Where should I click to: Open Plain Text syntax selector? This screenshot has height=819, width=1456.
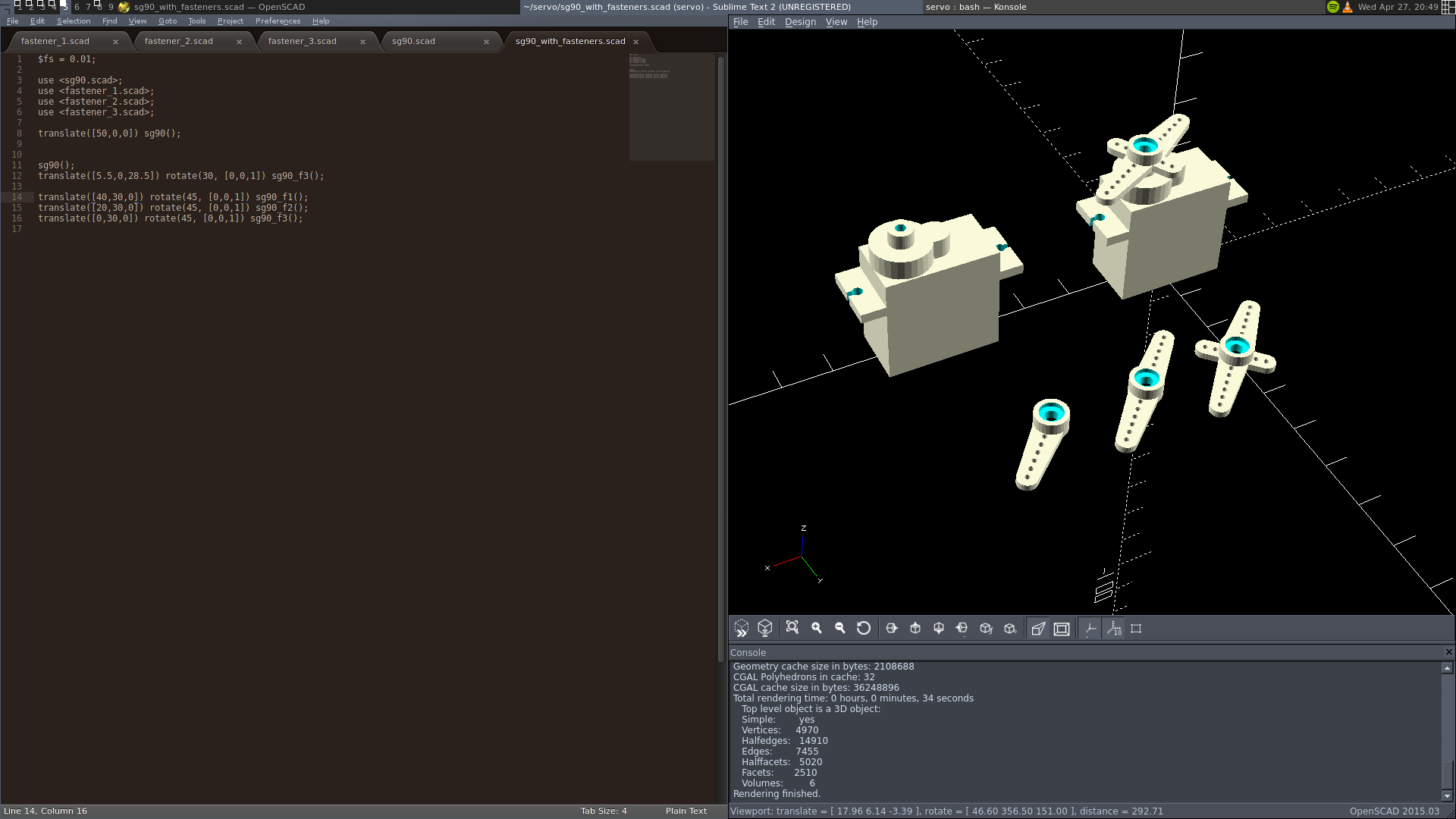coord(686,811)
